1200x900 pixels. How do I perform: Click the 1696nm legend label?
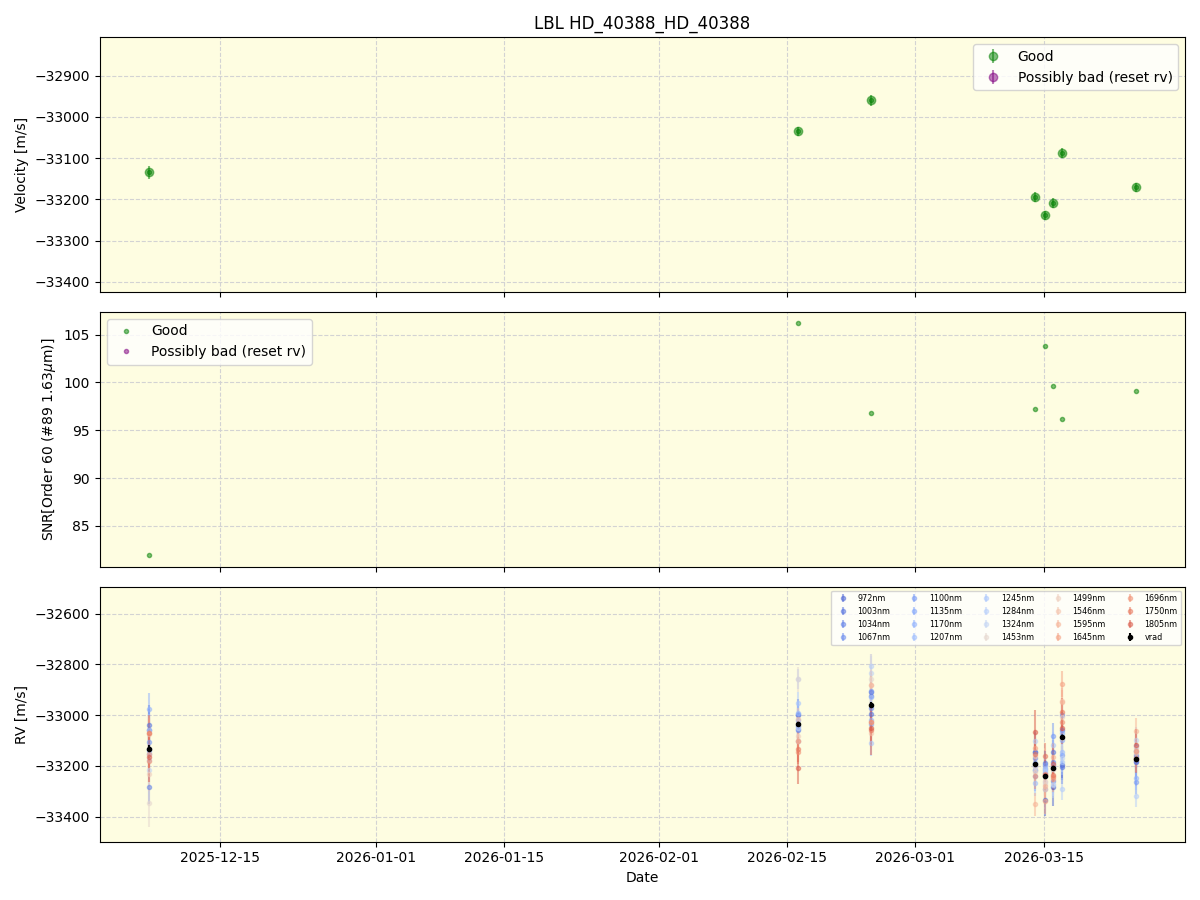tap(1161, 598)
